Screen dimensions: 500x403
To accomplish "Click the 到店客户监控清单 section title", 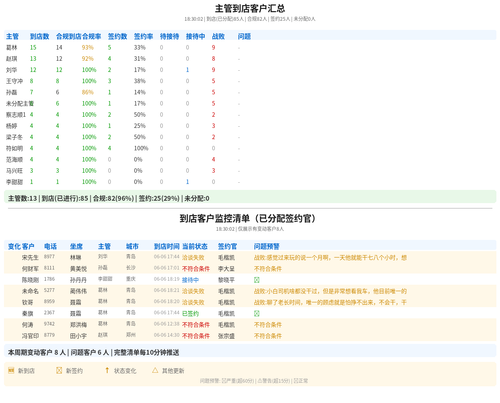I will (x=248, y=218).
